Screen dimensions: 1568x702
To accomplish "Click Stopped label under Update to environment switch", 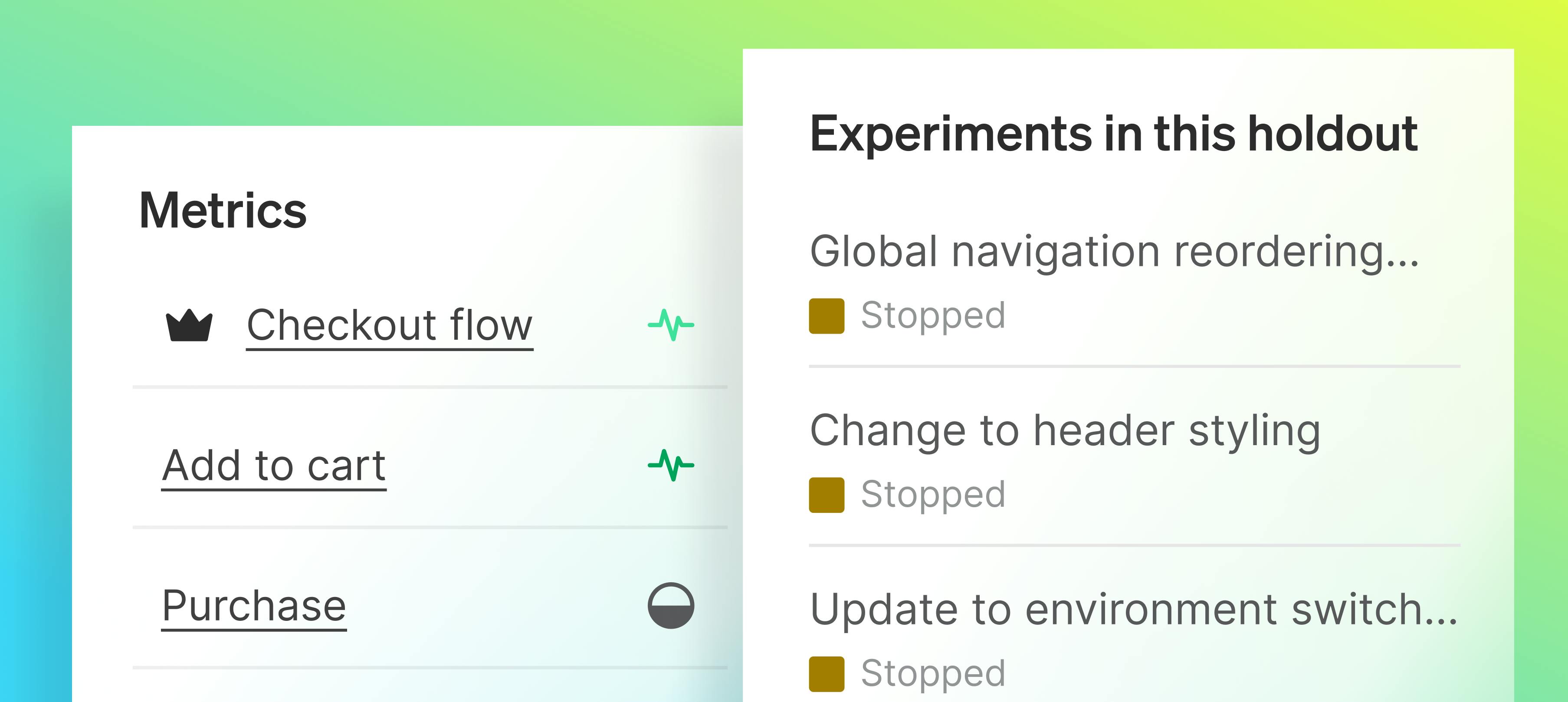I will 932,673.
